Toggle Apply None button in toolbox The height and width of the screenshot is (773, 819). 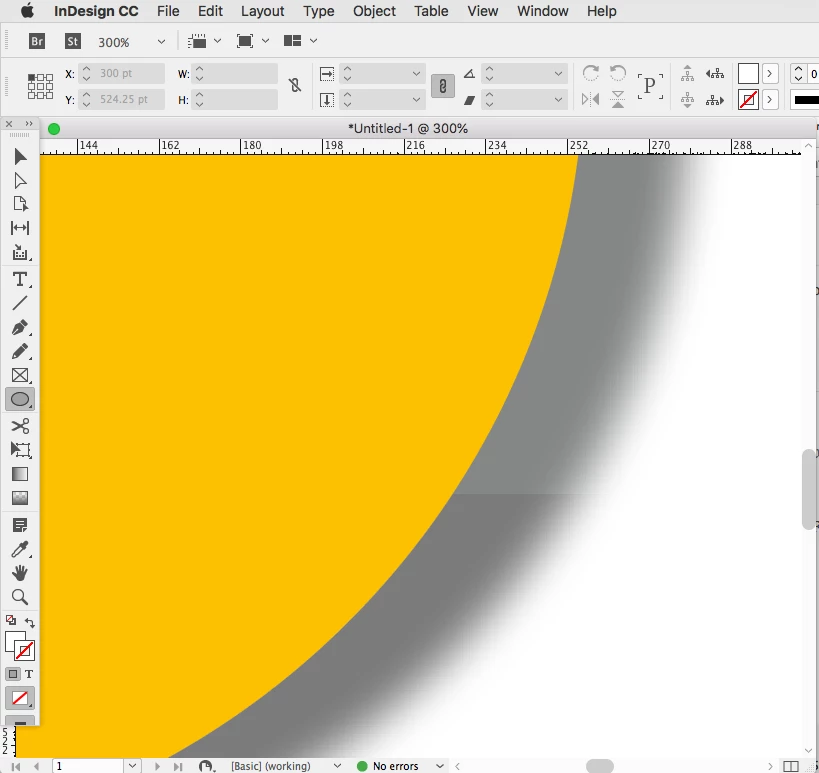(20, 698)
